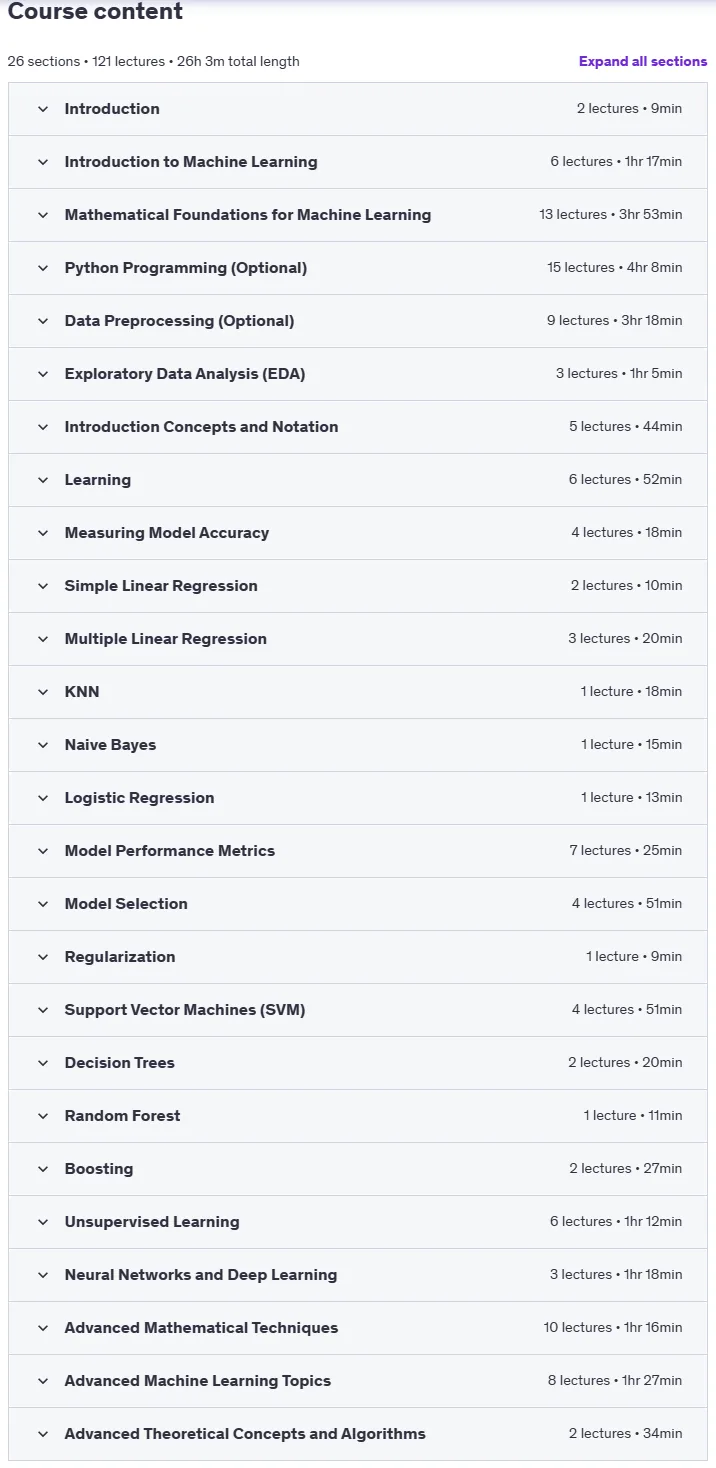Click the arrow icon next to KNN
Image resolution: width=716 pixels, height=1468 pixels.
coord(43,692)
